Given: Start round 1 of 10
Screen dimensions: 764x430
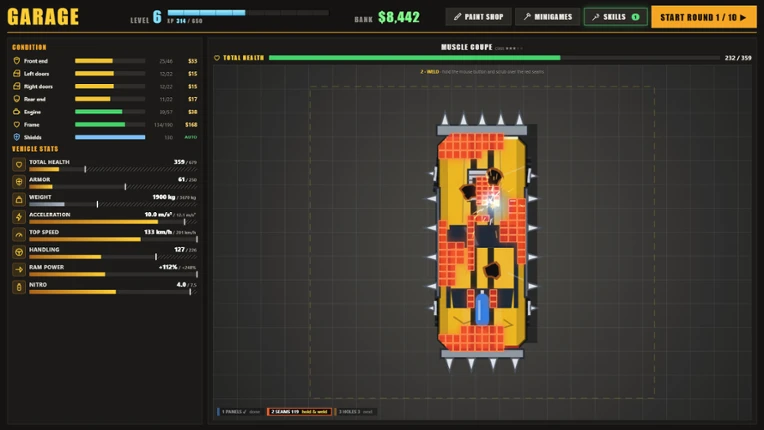Looking at the screenshot, I should click(x=704, y=17).
